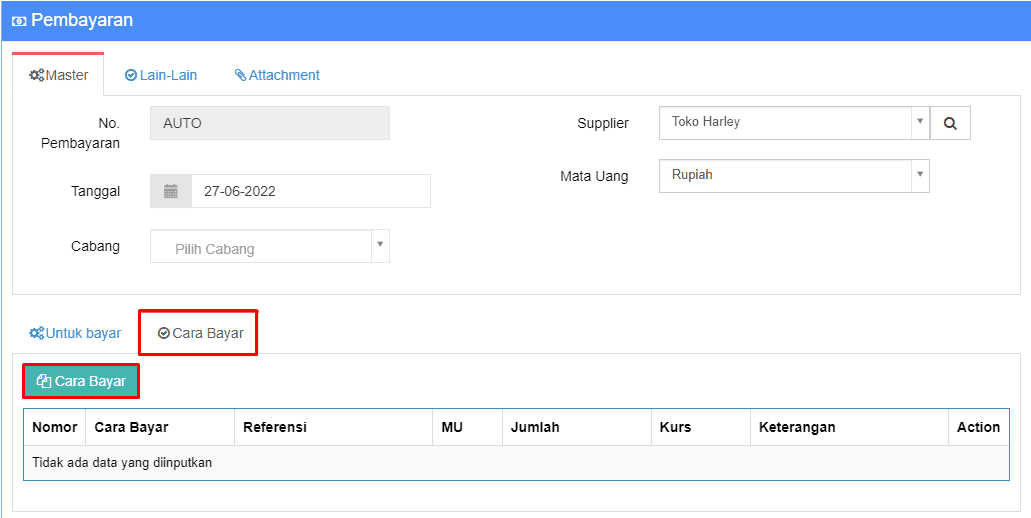Open the Lain-Lain tab
1031x518 pixels.
pos(161,75)
